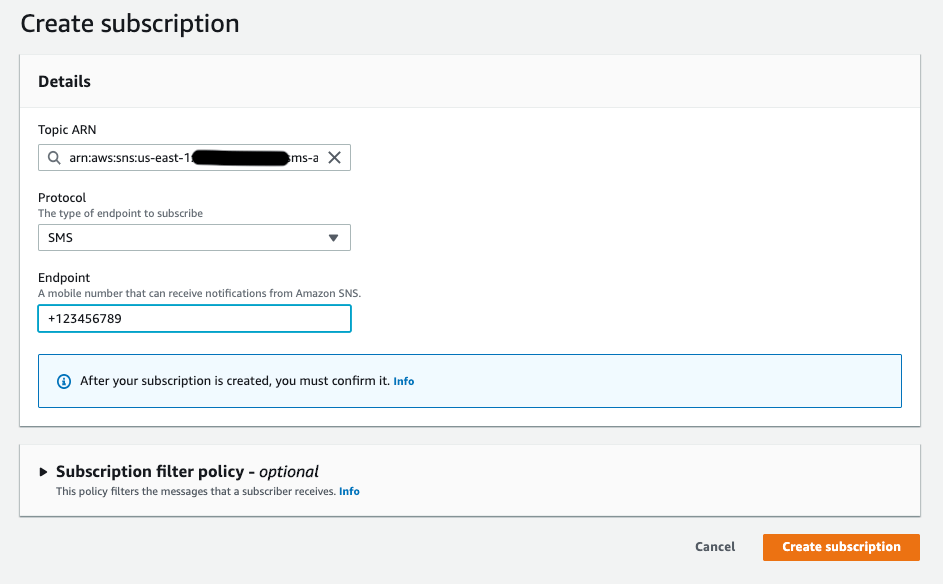
Task: Click the Create subscription page title
Action: 128,23
